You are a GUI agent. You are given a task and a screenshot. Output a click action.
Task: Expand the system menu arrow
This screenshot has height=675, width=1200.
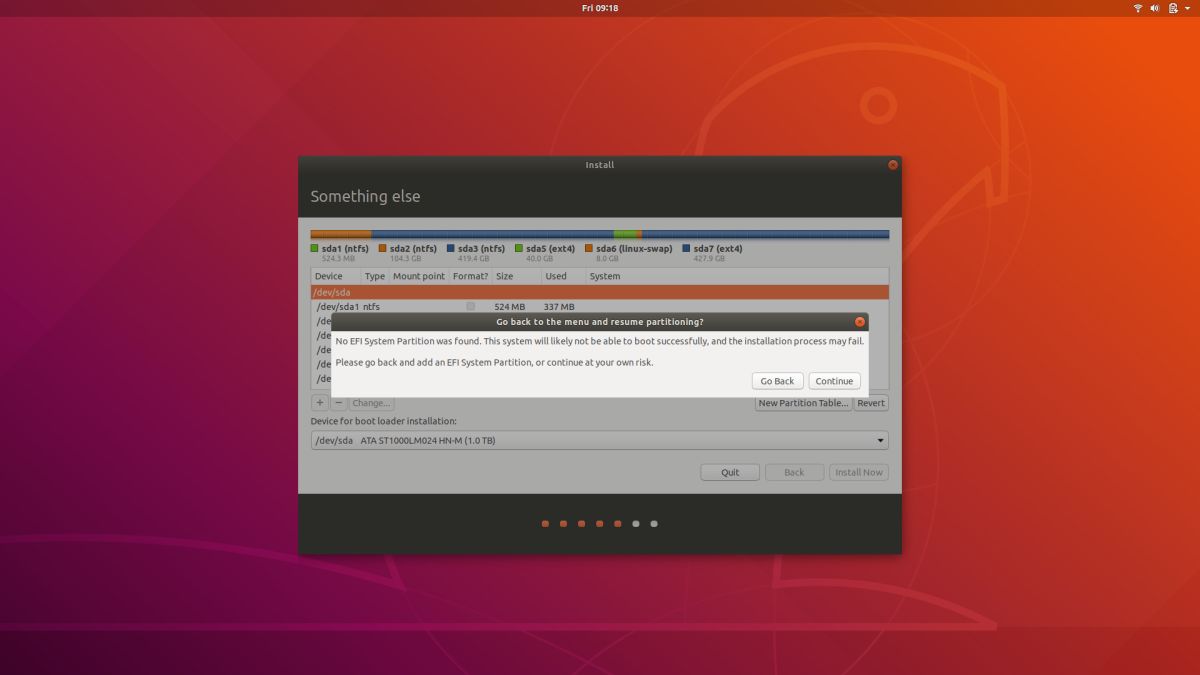(1187, 8)
